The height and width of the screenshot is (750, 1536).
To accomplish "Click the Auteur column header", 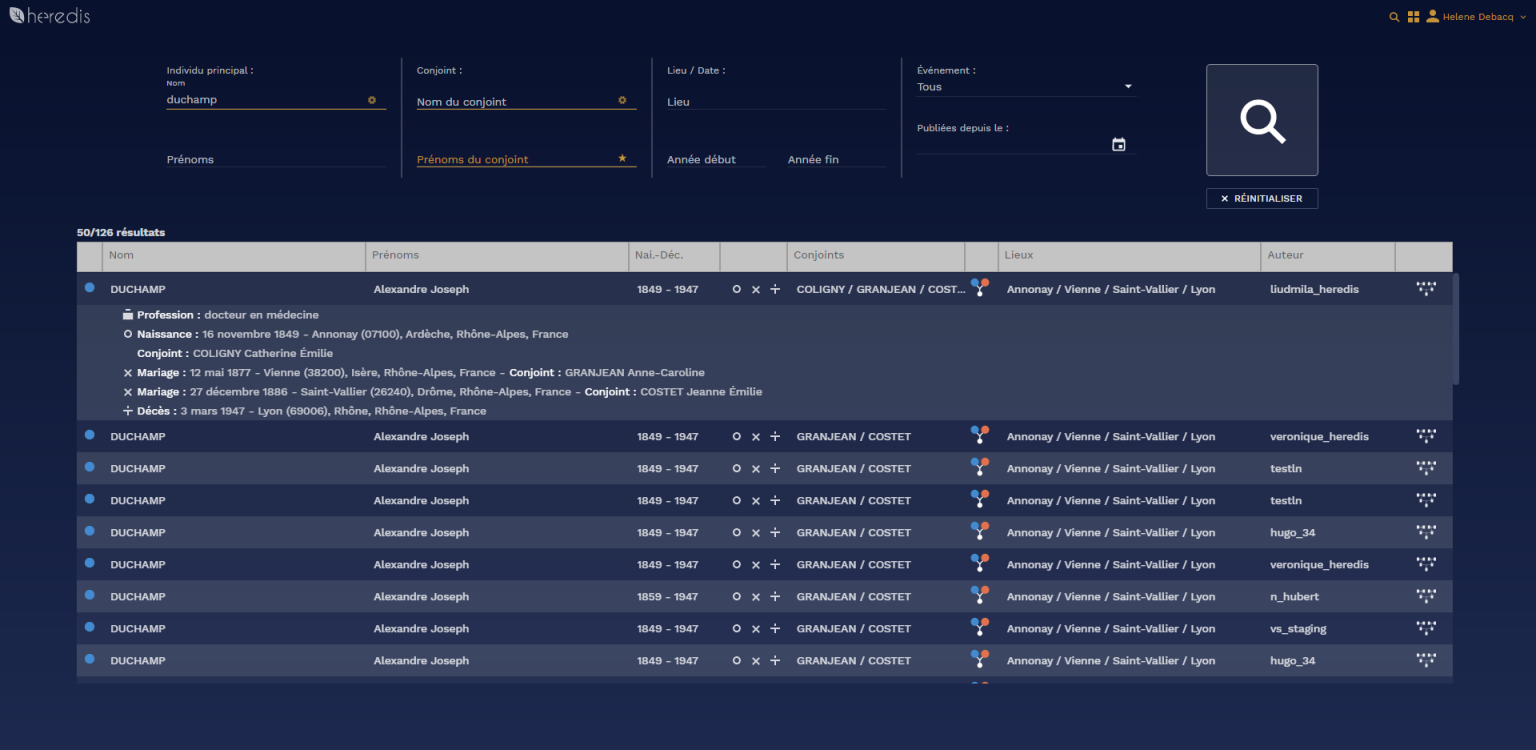I will 1285,255.
